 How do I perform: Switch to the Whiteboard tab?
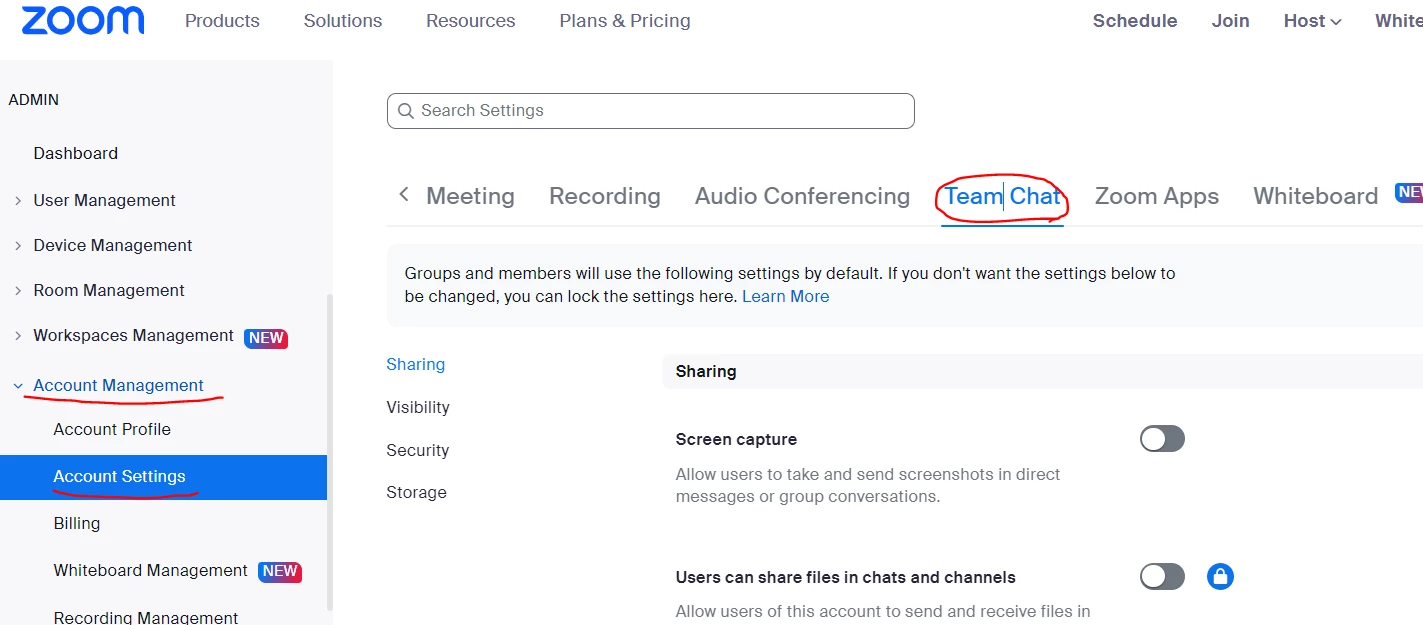[x=1316, y=196]
